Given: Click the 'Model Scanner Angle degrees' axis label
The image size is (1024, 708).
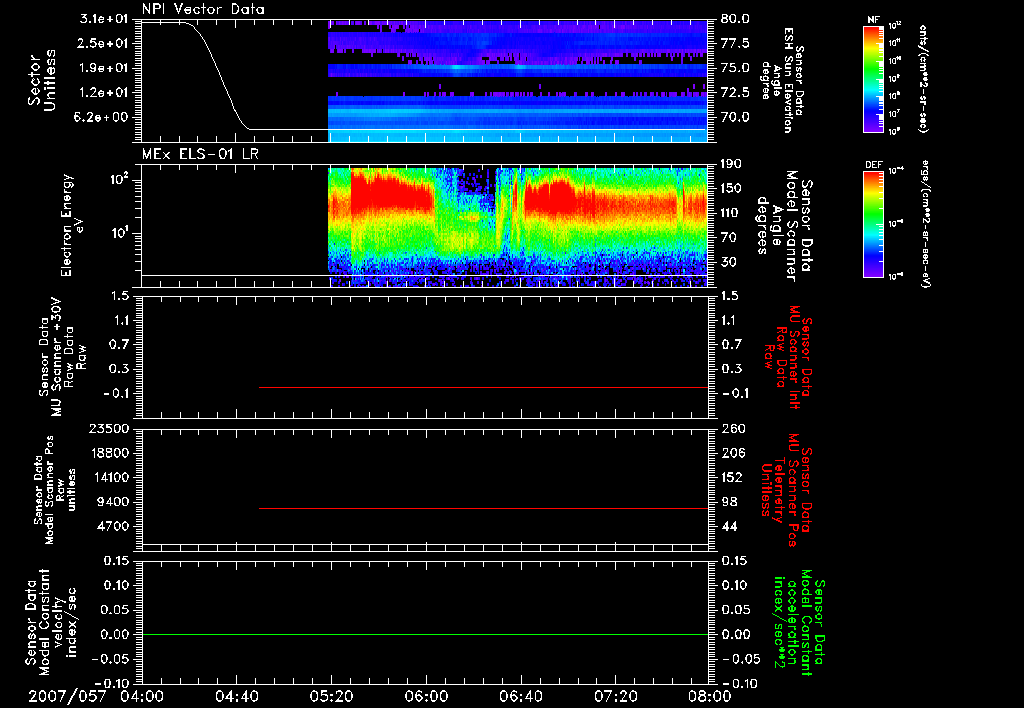Looking at the screenshot, I should pyautogui.click(x=784, y=226).
